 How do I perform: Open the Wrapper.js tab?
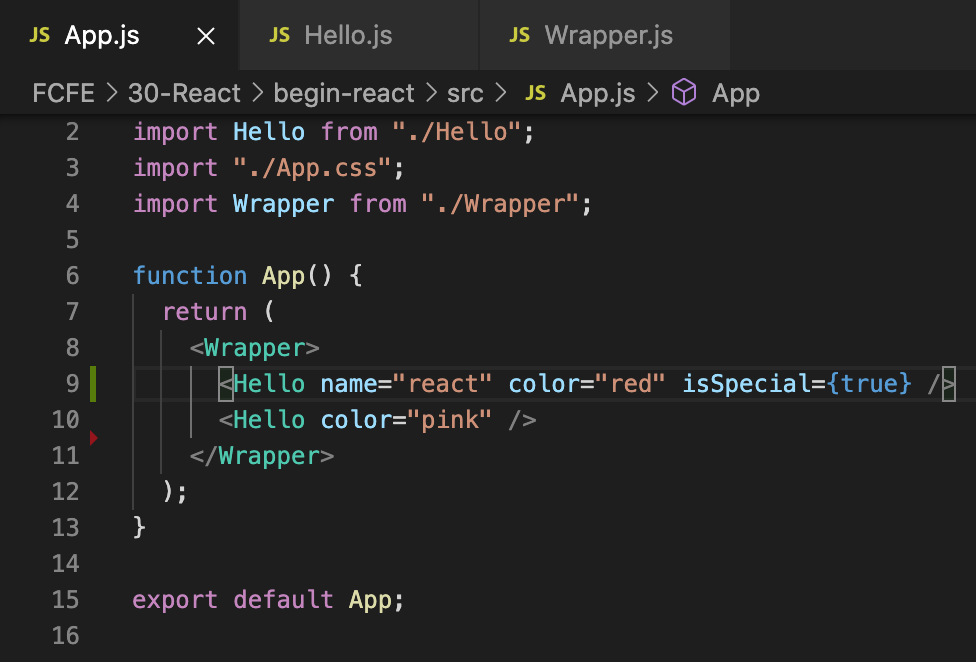coord(605,35)
